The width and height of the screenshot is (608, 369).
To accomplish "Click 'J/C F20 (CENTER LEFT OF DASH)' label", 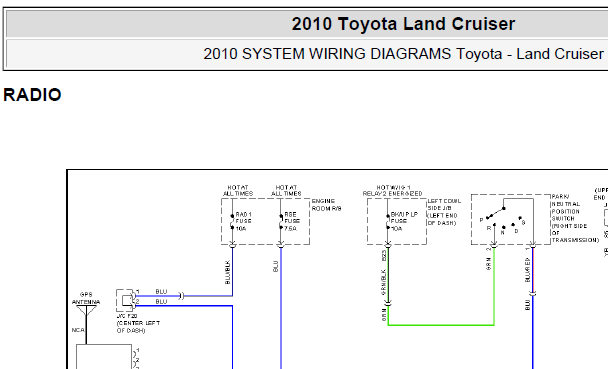I will (x=138, y=323).
